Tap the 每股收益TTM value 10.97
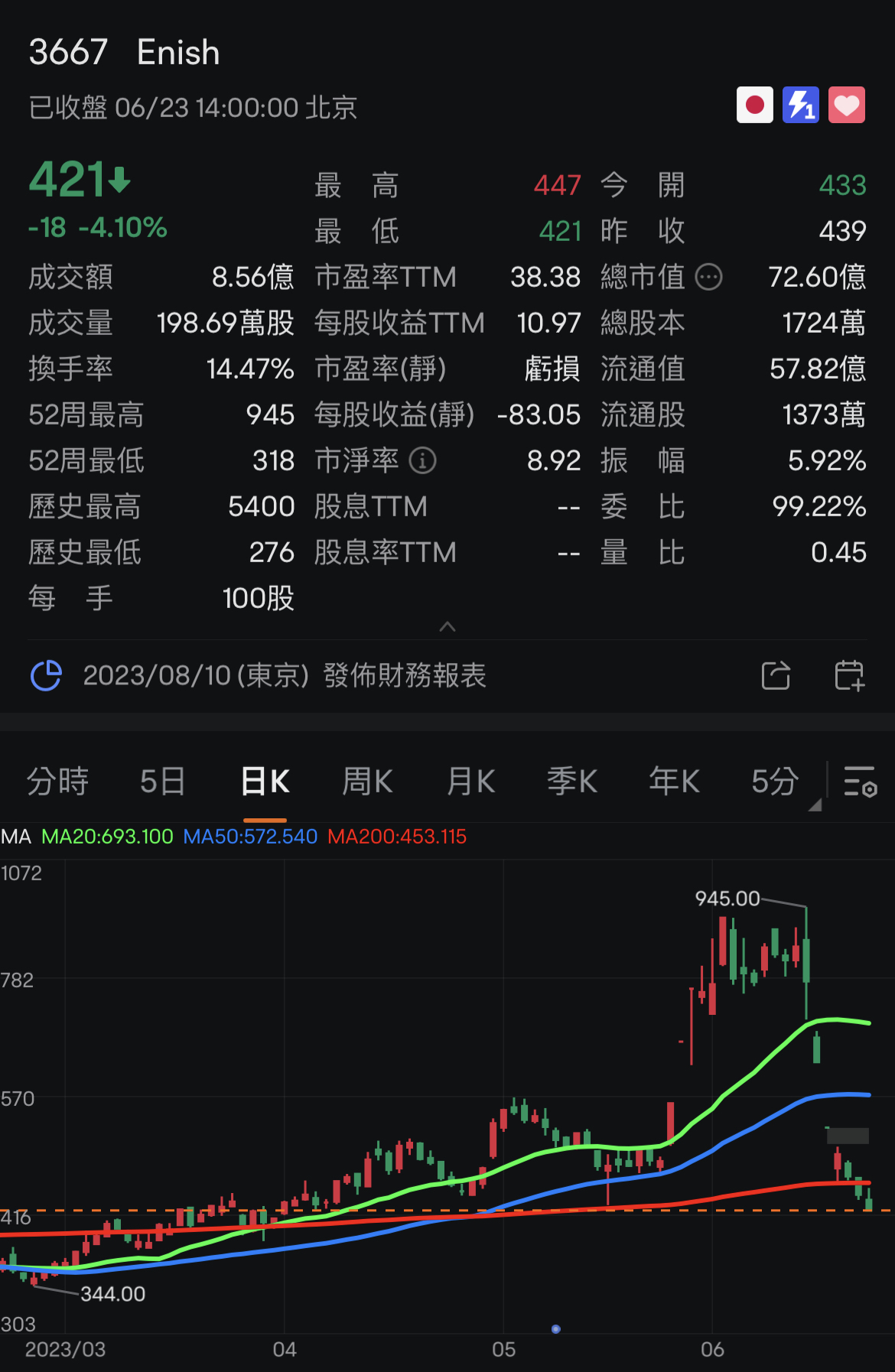 [x=548, y=323]
